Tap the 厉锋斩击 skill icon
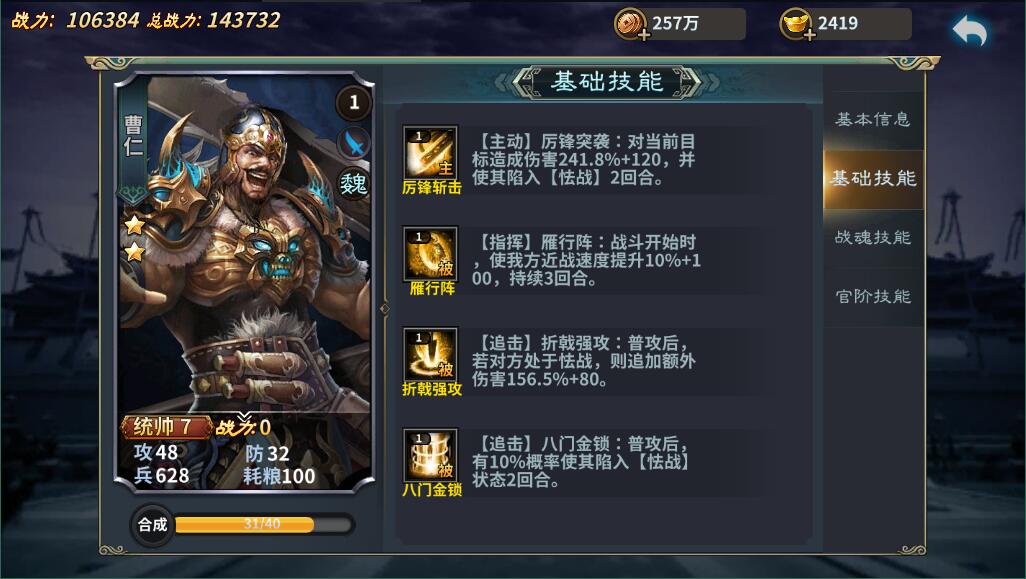The height and width of the screenshot is (579, 1026). tap(430, 152)
